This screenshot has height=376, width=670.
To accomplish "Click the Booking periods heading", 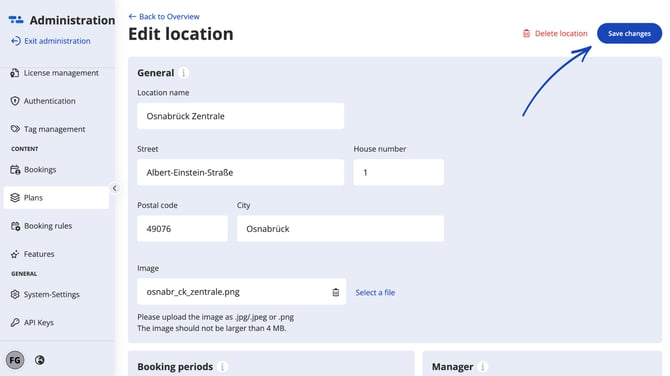I will (x=175, y=367).
